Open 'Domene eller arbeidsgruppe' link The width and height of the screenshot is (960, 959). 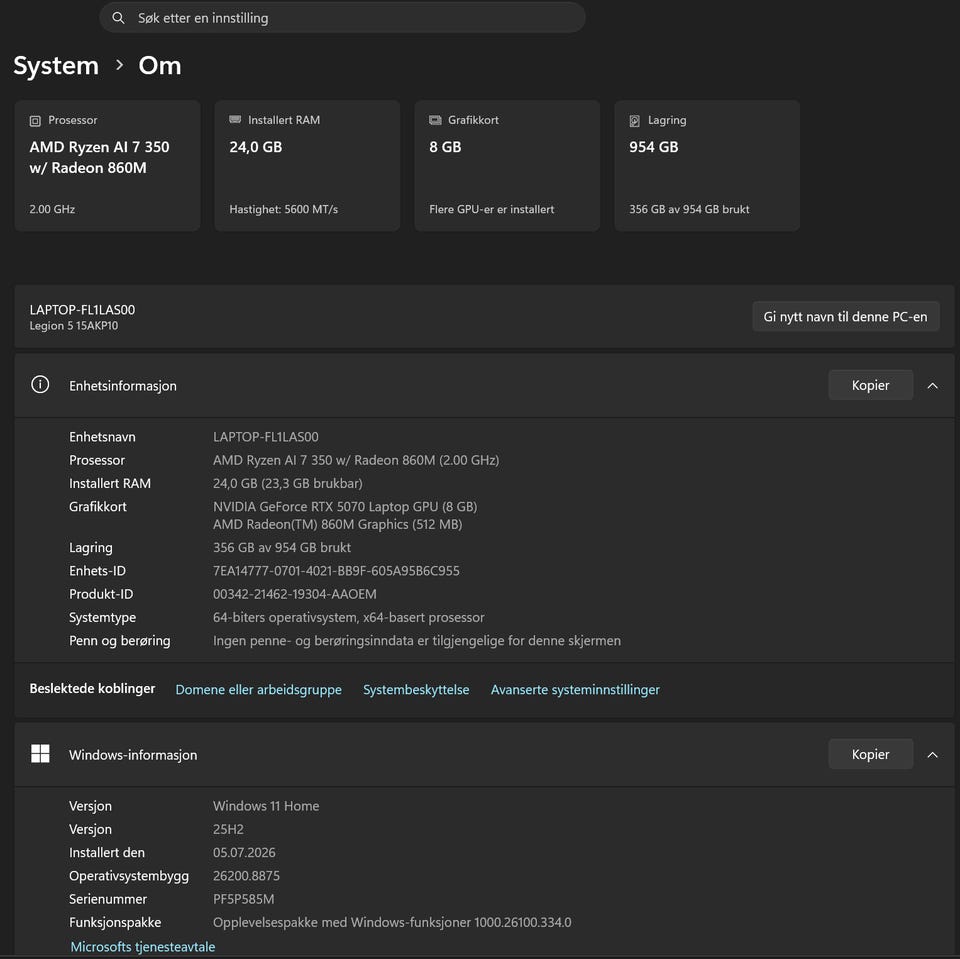[x=258, y=690]
